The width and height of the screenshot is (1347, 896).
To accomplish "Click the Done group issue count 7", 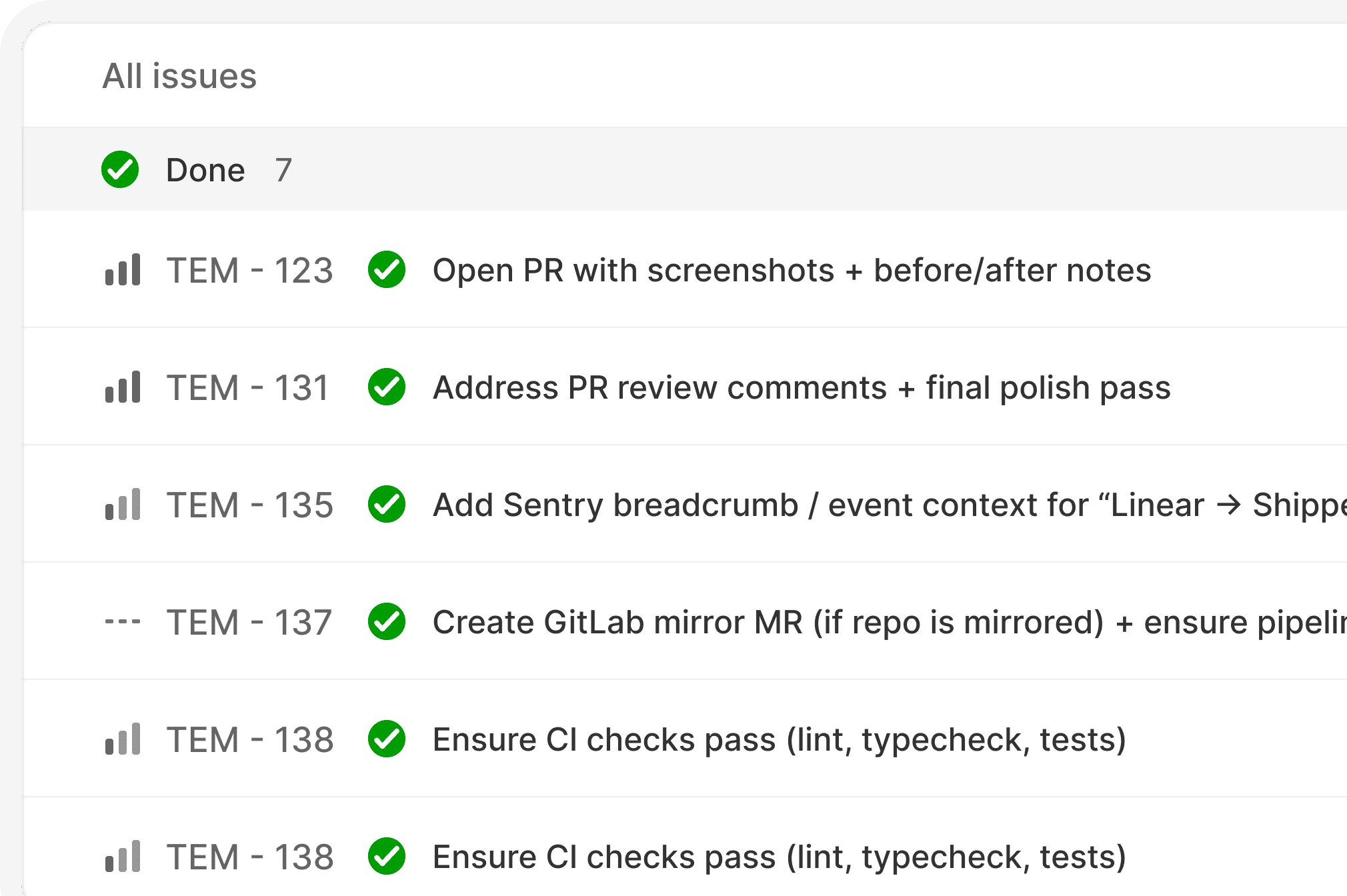I will coord(283,170).
